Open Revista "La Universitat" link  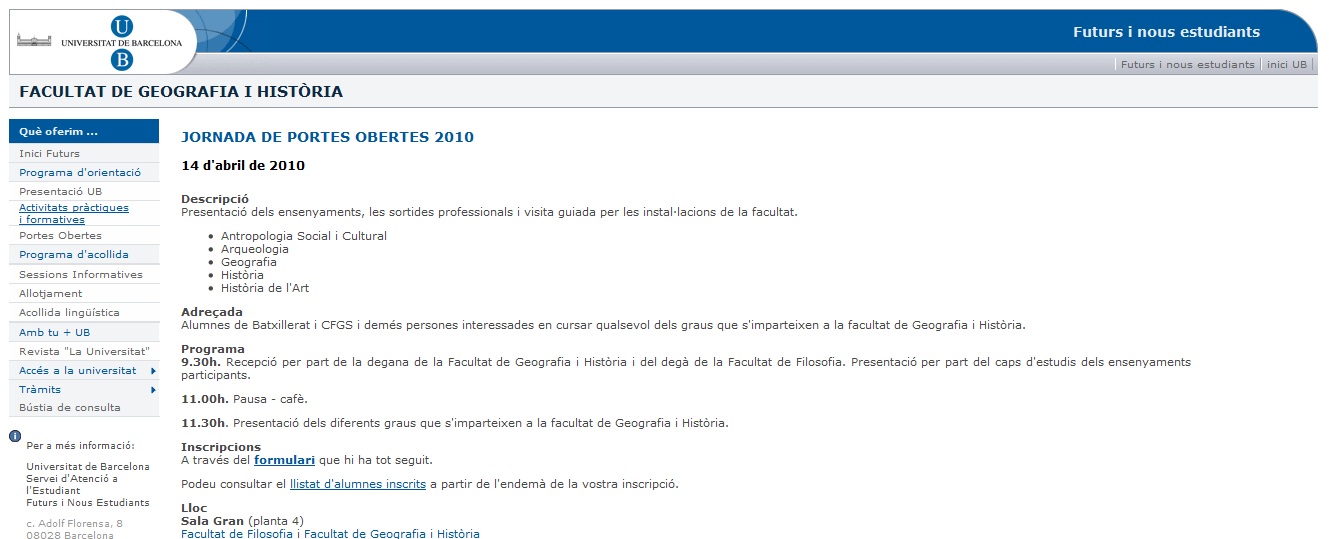[84, 352]
